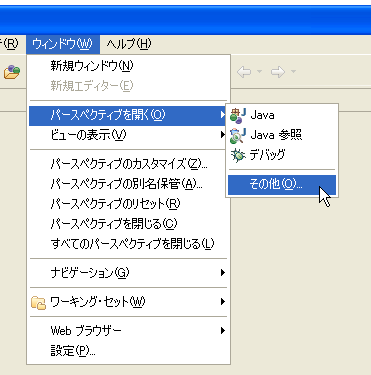The height and width of the screenshot is (375, 371).
Task: Open the ウィンドウ(W) menu
Action: point(63,44)
